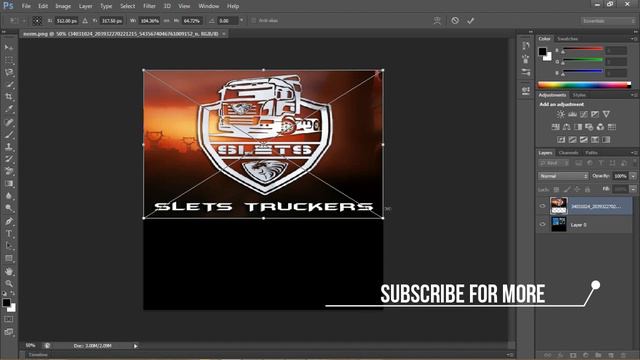Select the Crop tool
This screenshot has width=640, height=360.
coord(9,97)
